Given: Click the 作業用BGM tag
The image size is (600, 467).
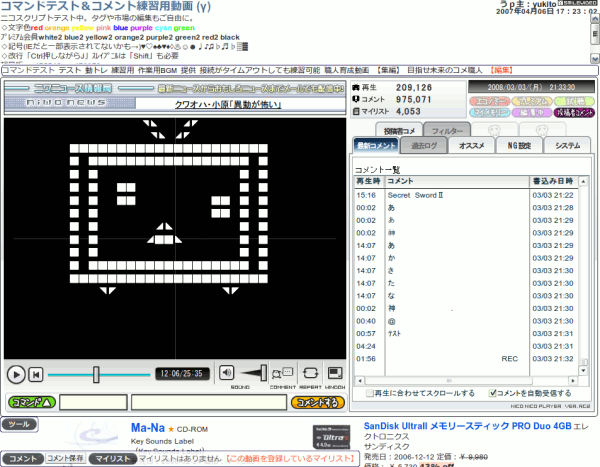Looking at the screenshot, I should 158,70.
